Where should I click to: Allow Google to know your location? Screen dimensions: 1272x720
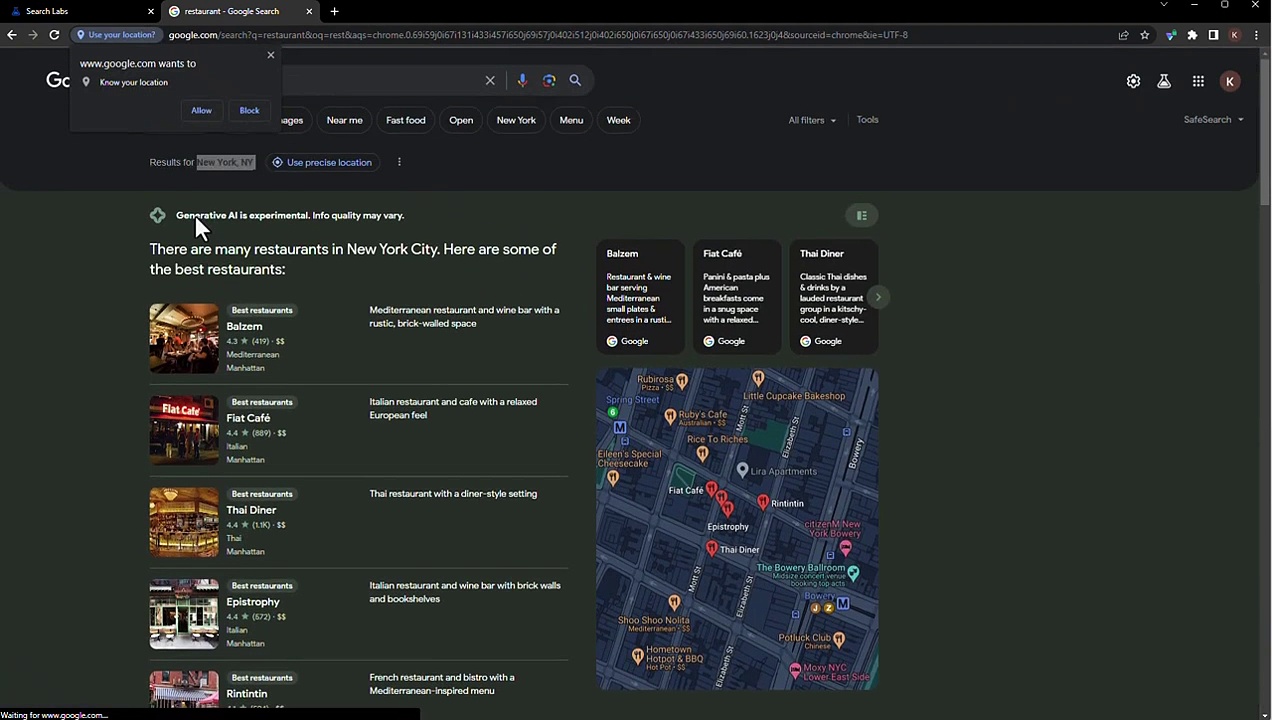[x=201, y=111]
